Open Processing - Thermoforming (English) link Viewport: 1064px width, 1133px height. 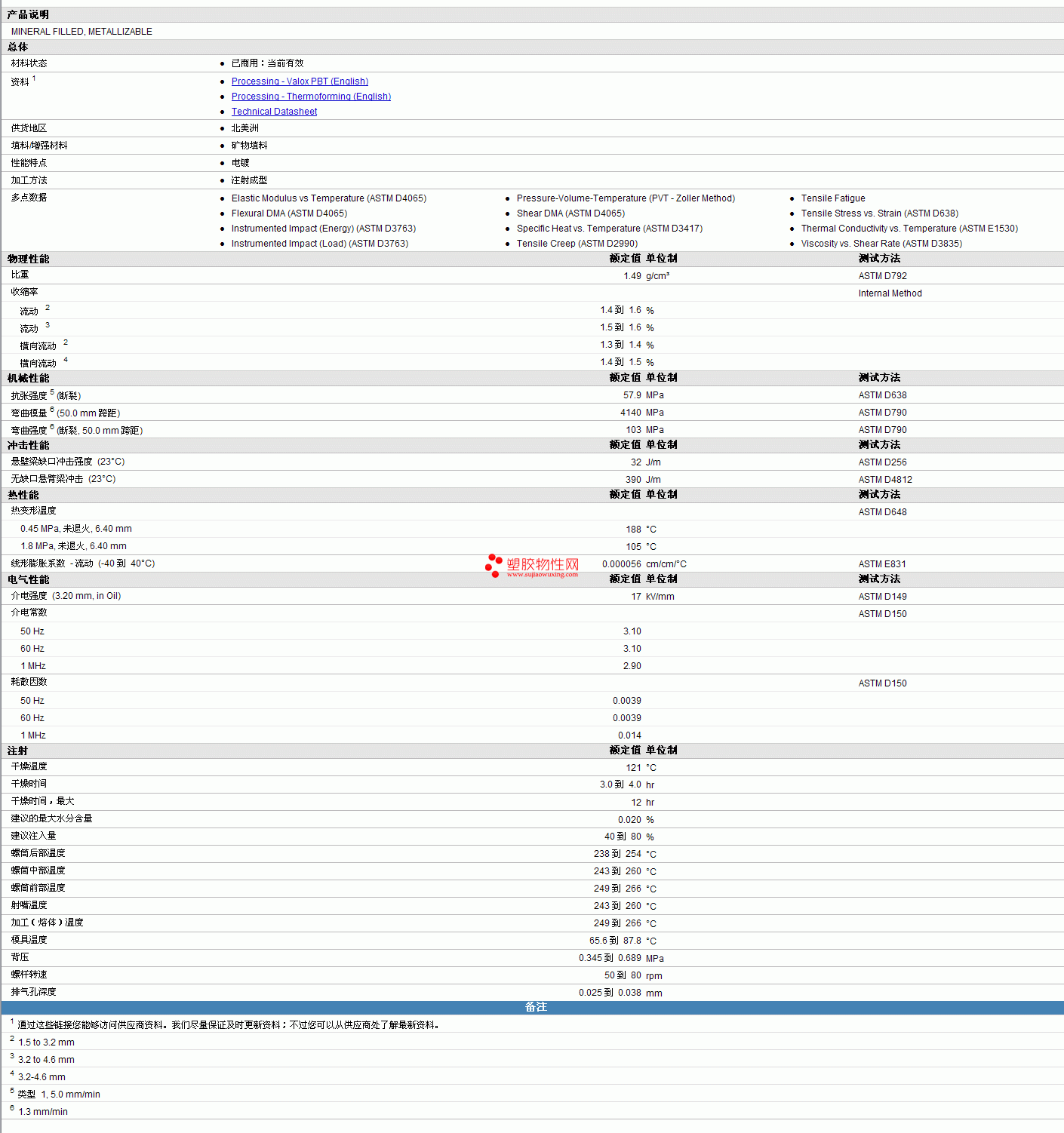[311, 97]
